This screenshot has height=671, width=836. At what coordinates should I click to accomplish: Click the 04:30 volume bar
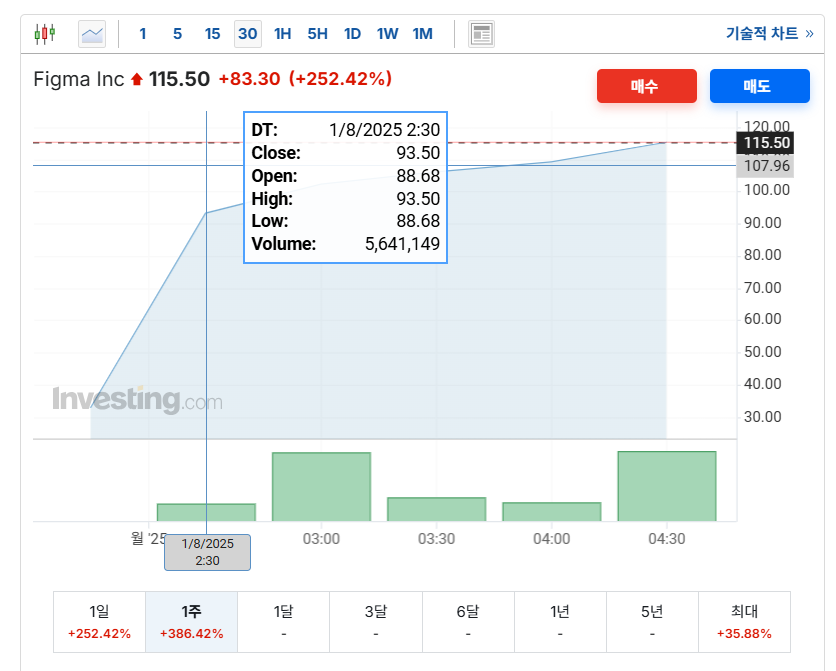point(667,486)
